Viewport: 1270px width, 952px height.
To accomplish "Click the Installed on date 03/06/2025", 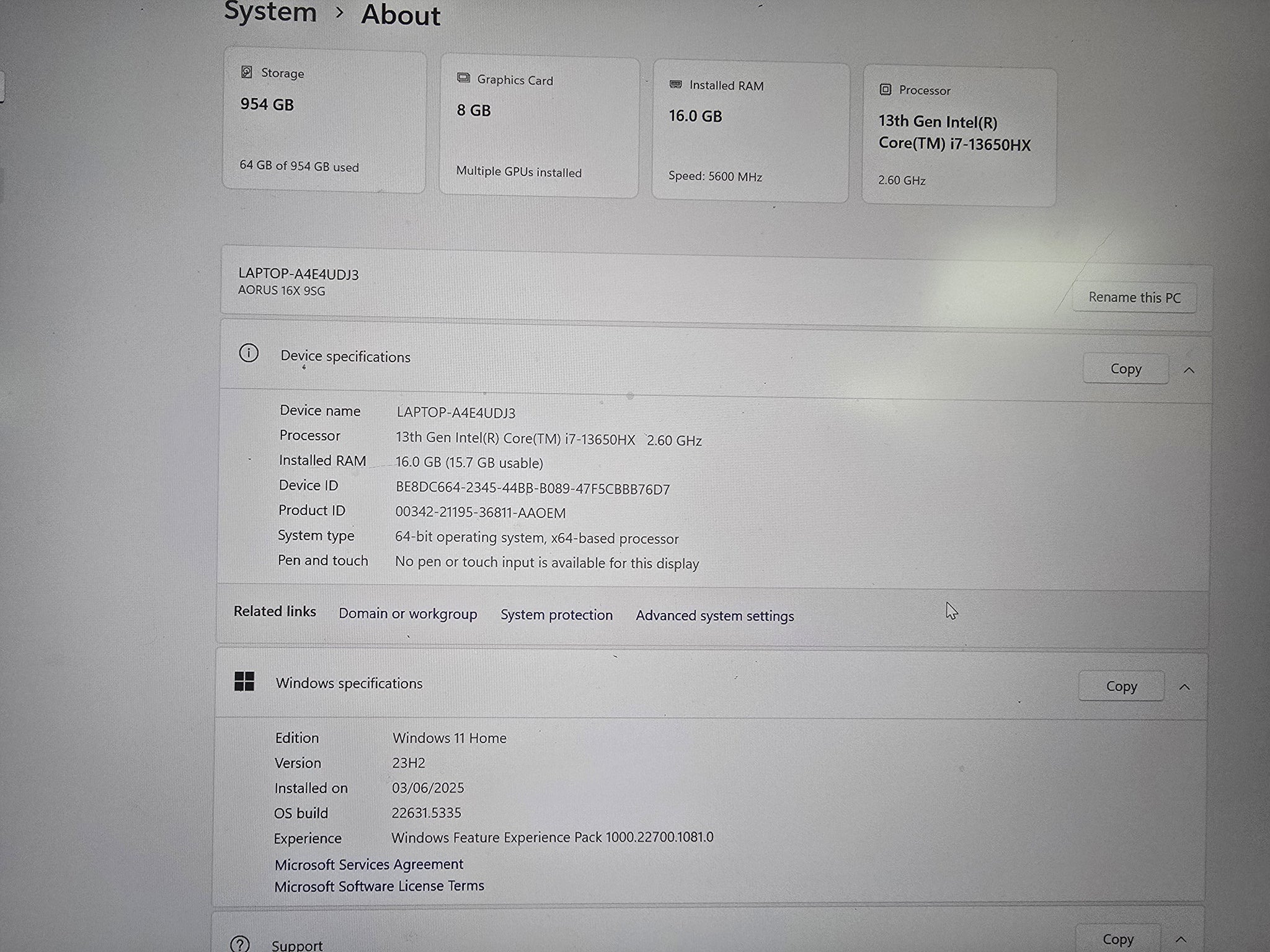I will click(x=428, y=788).
